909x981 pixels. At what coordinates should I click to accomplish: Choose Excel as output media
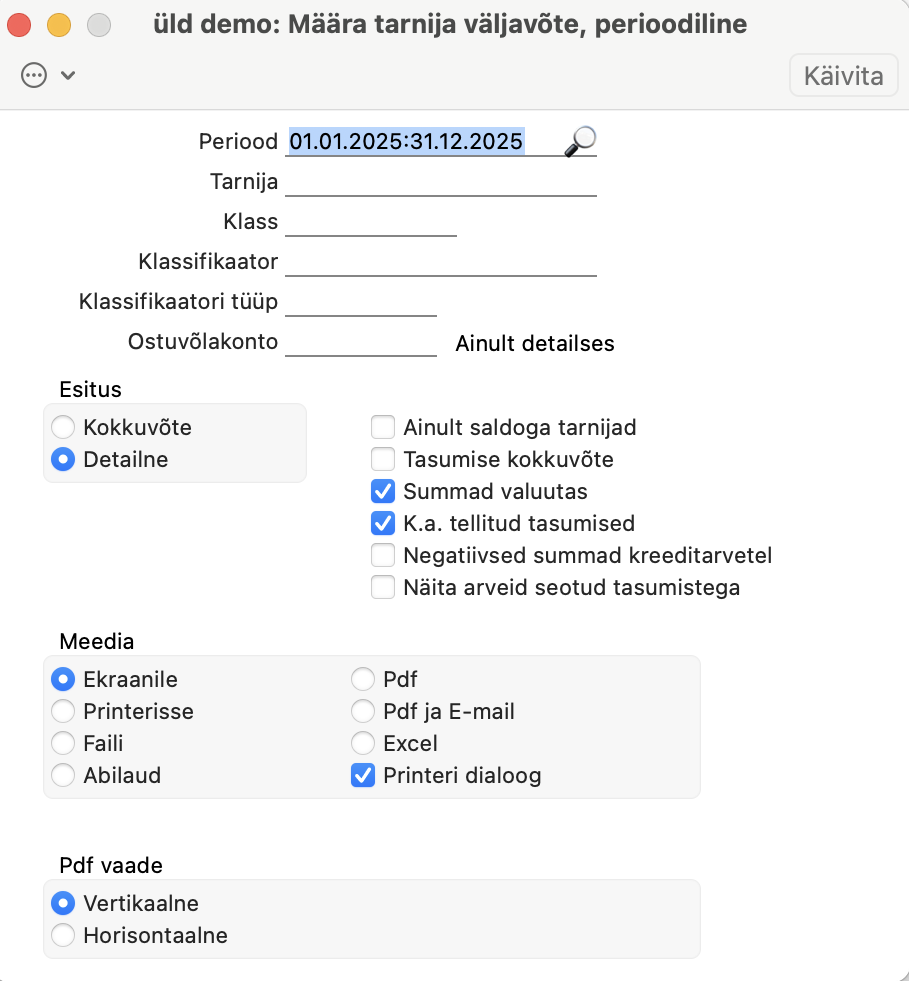click(363, 744)
